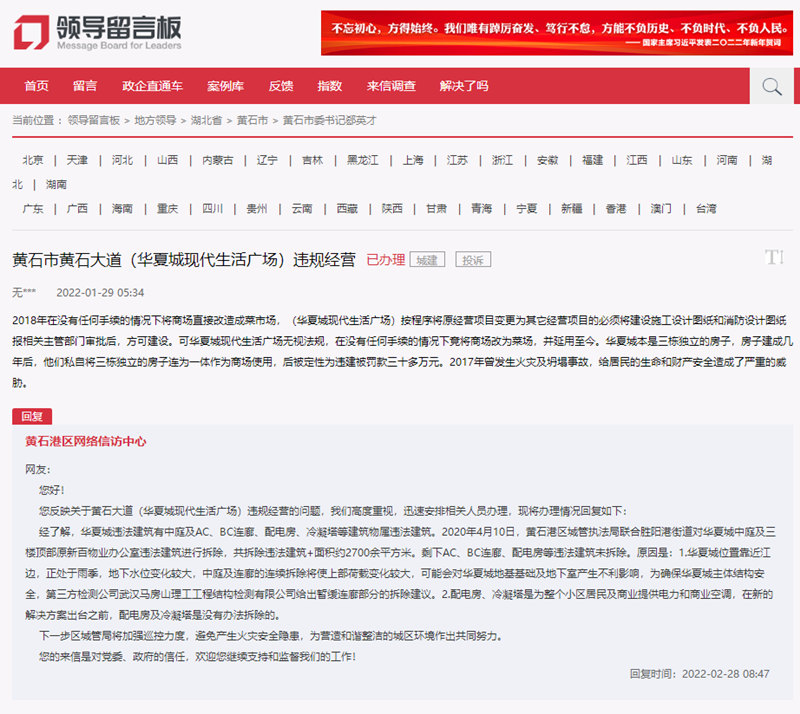Select province 江苏
Screen dimensions: 800x714
(x=458, y=160)
